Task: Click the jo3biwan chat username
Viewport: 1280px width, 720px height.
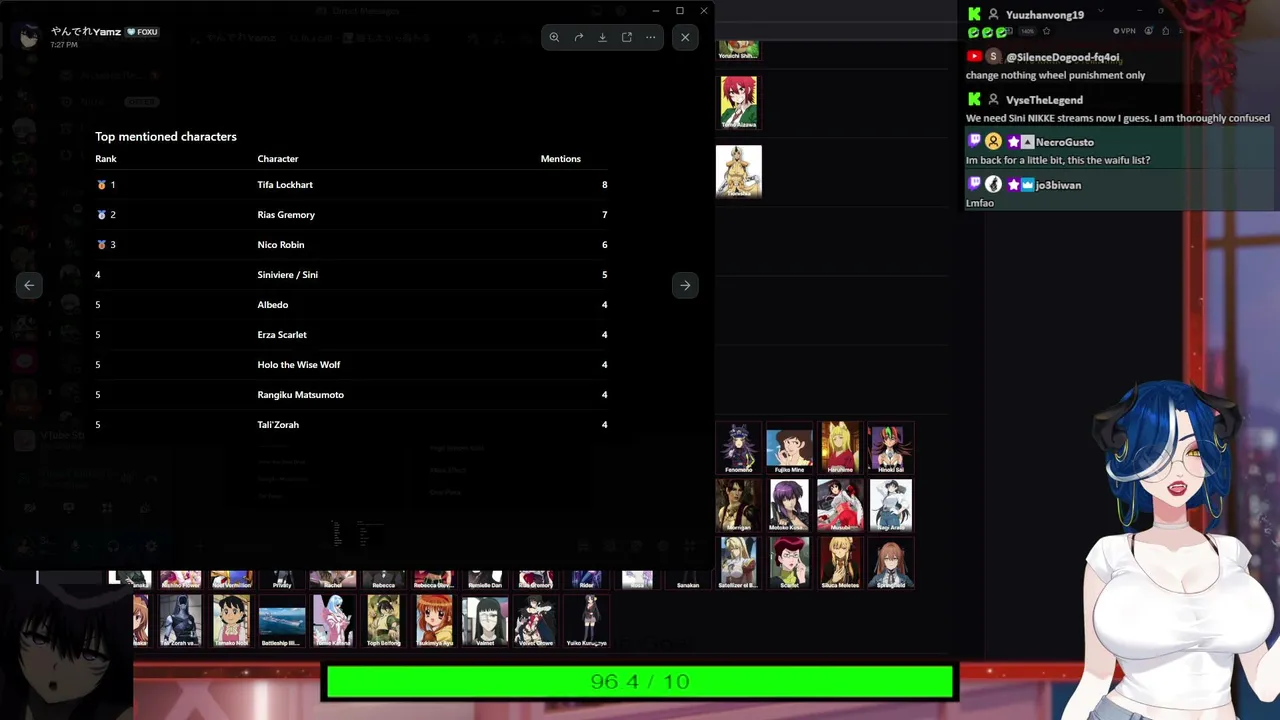Action: point(1058,185)
